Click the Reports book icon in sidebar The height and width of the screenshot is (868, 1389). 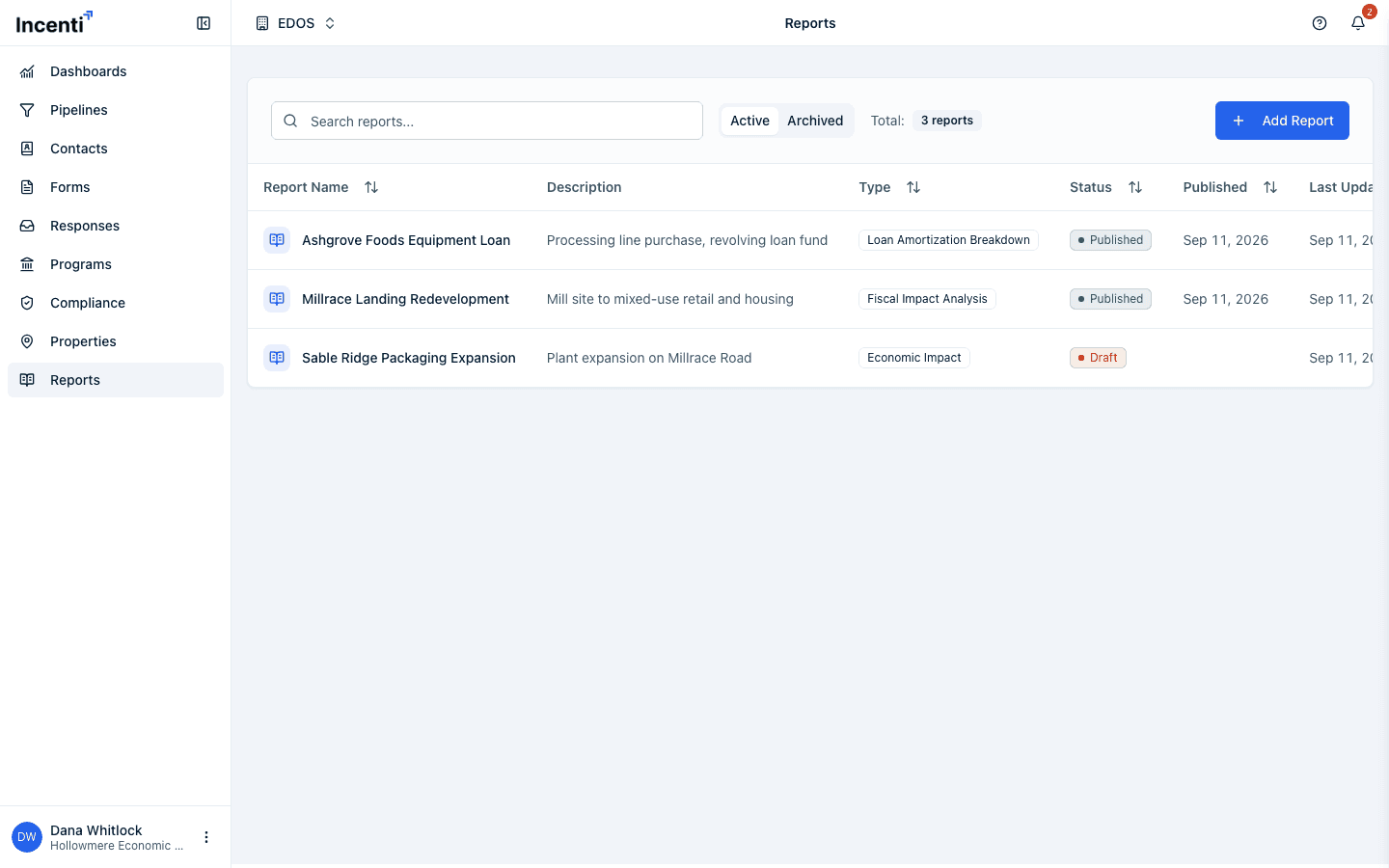click(x=27, y=380)
